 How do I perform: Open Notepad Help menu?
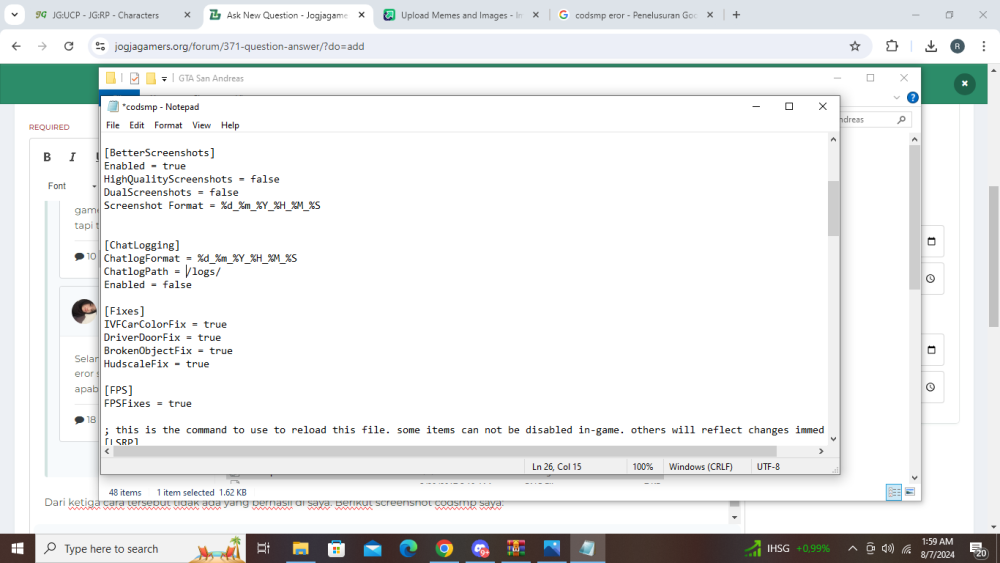[230, 126]
